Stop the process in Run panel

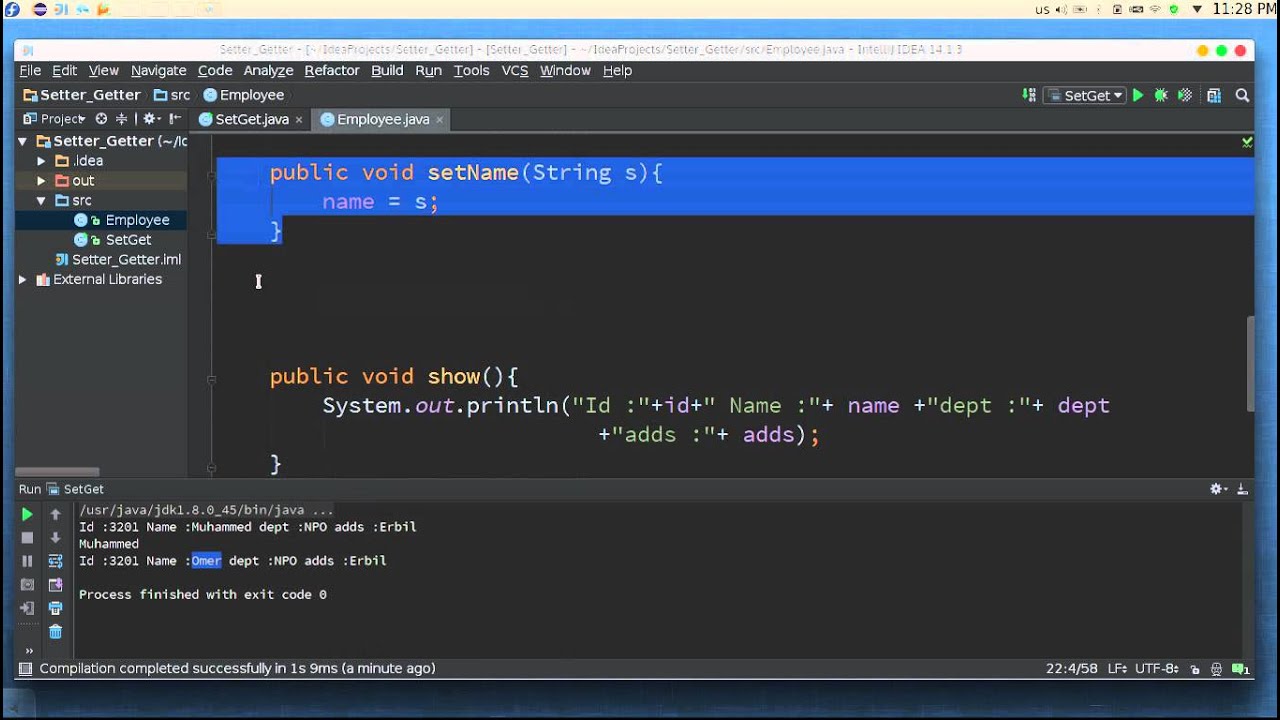27,538
